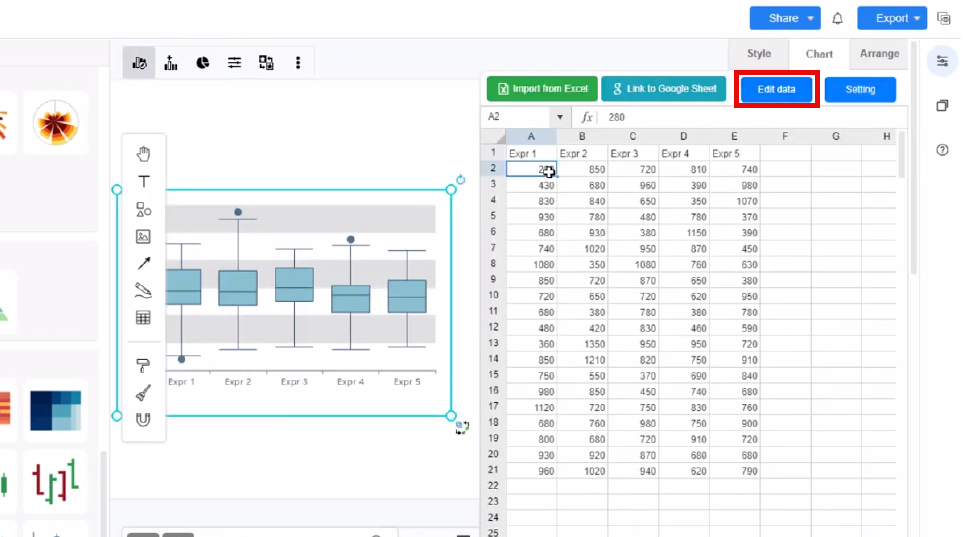This screenshot has height=537, width=963.
Task: Select the format painter roller tool
Action: coord(143,366)
